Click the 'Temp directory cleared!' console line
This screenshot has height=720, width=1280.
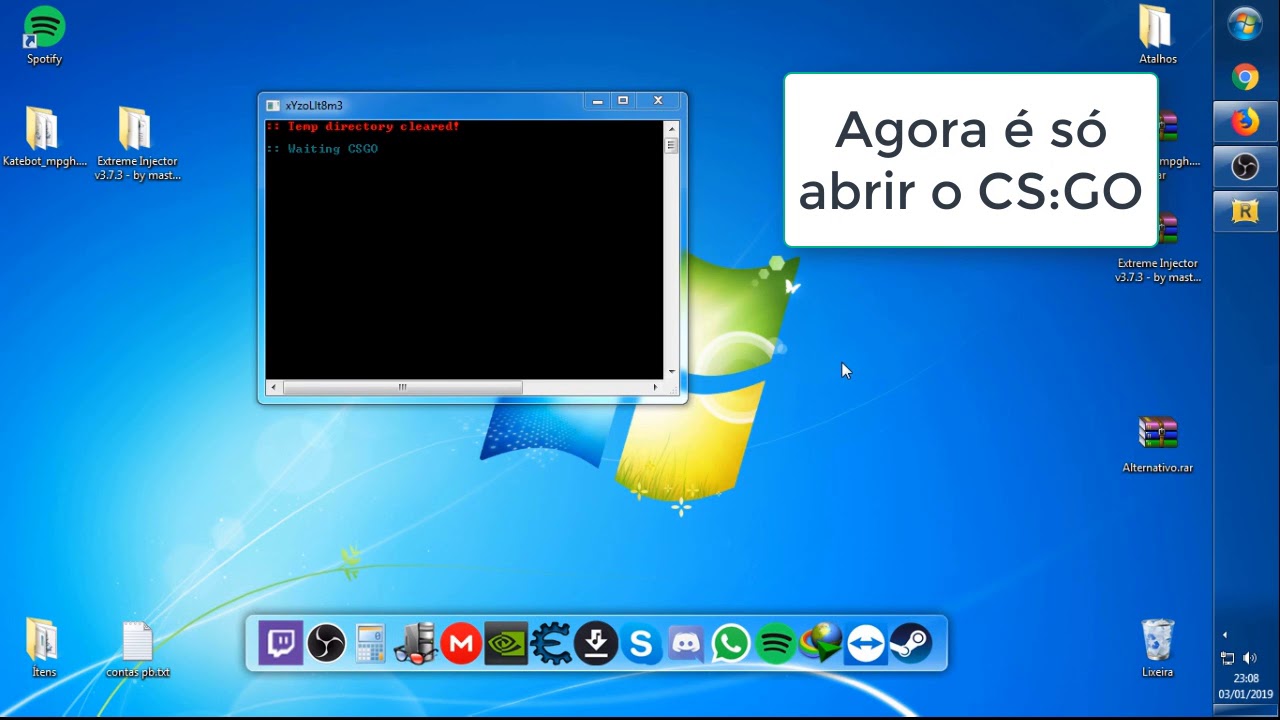(x=363, y=127)
